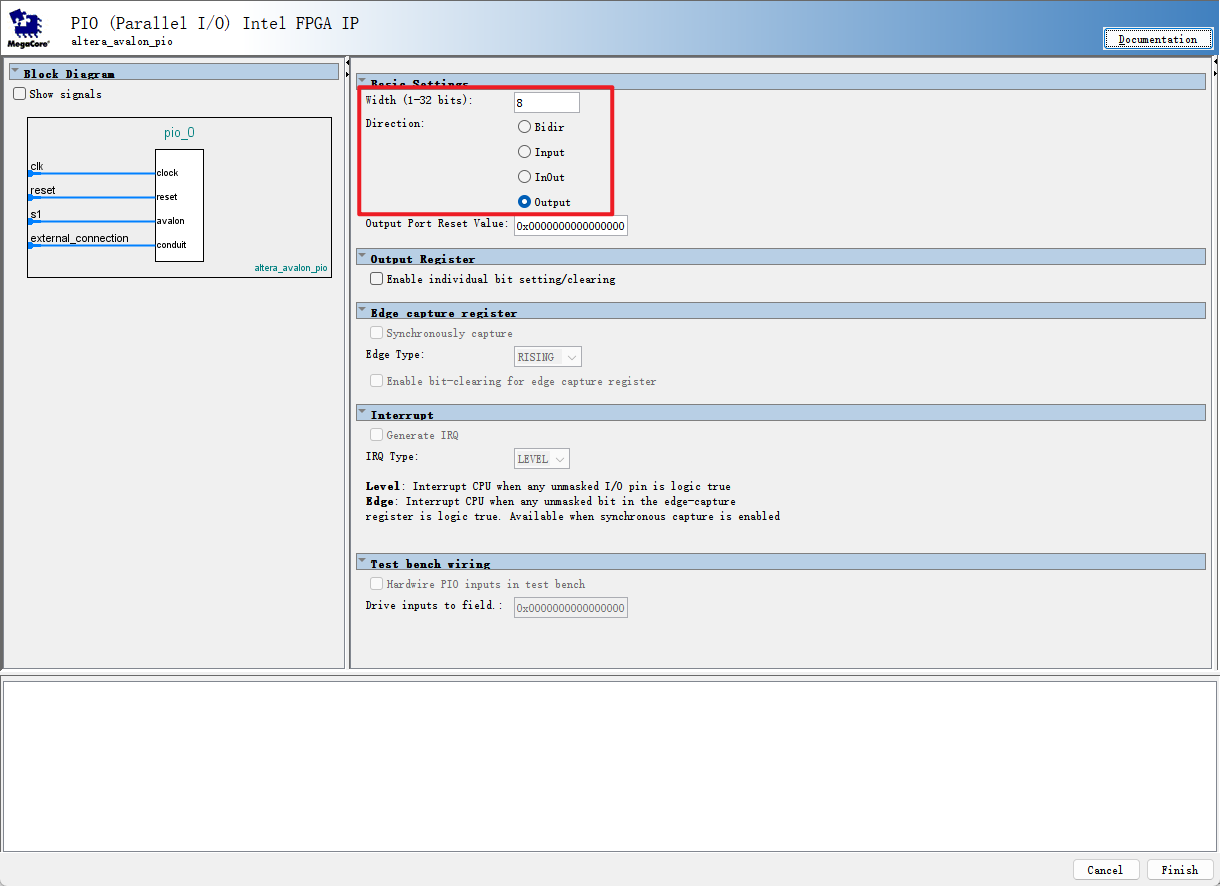Collapse the Test bench wiring section
The width and height of the screenshot is (1220, 886).
point(362,561)
